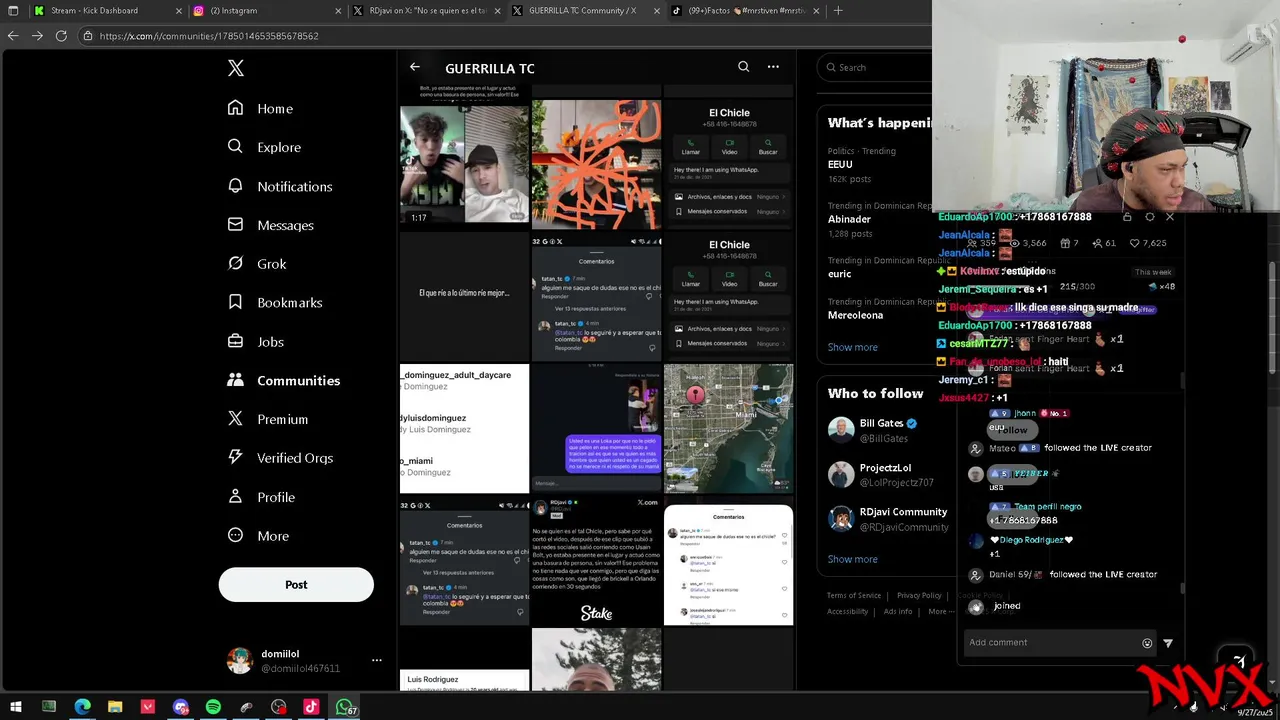Send the comment with arrow icon
The height and width of the screenshot is (720, 1280).
[1168, 643]
